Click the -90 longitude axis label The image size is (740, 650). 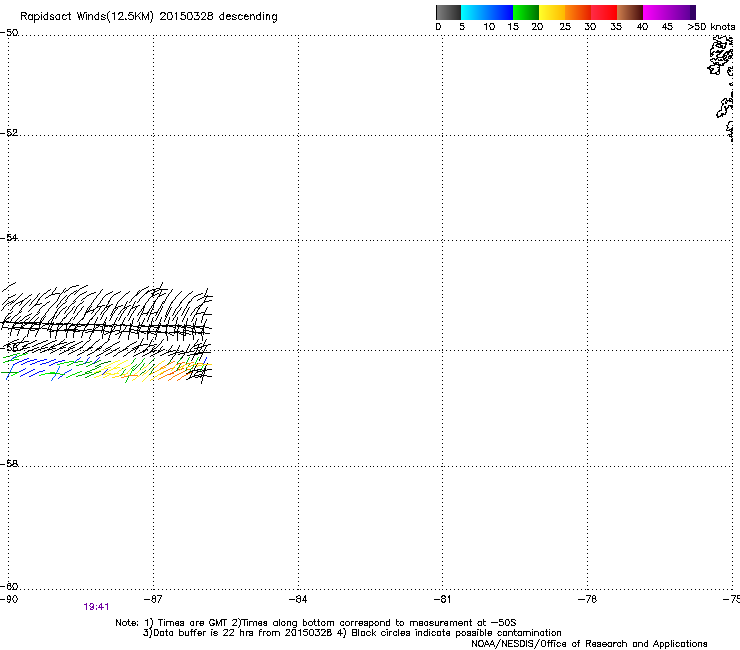point(9,599)
